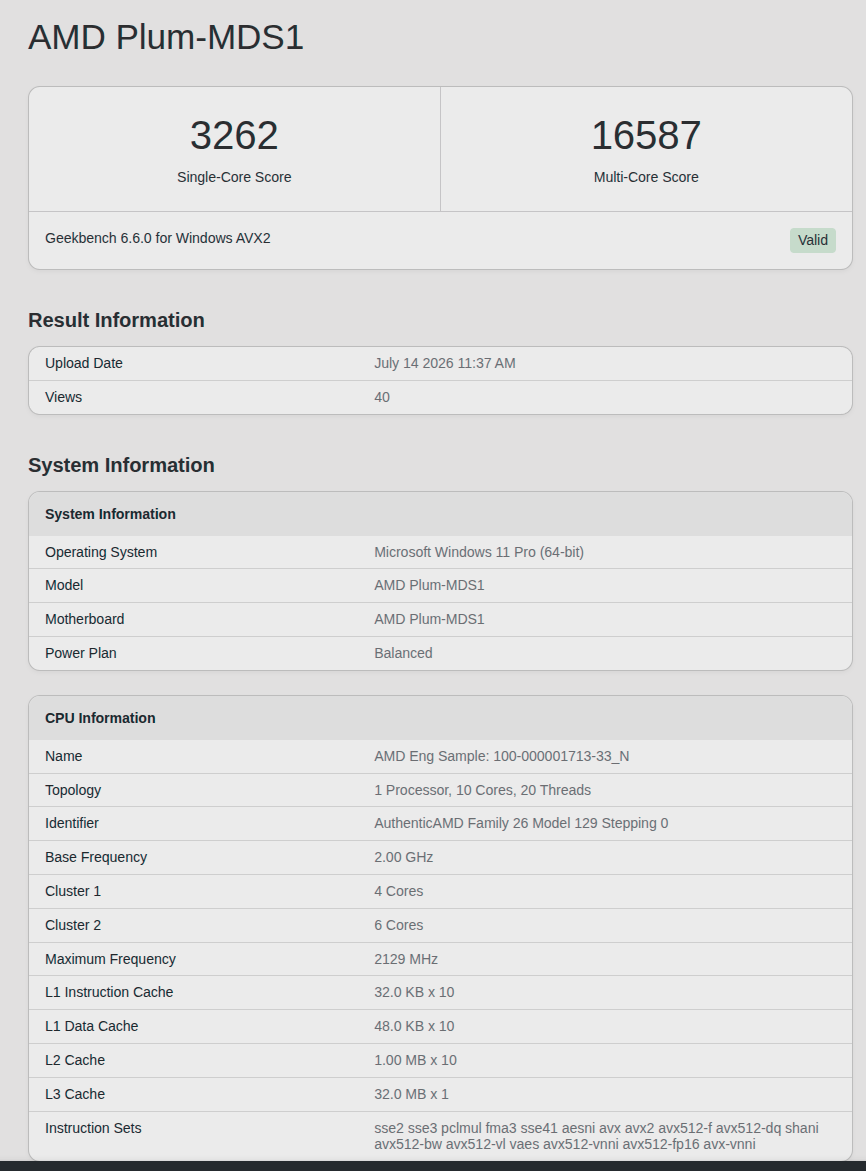The image size is (866, 1171).
Task: Select the 32.0 KB x 10 value
Action: tap(414, 992)
